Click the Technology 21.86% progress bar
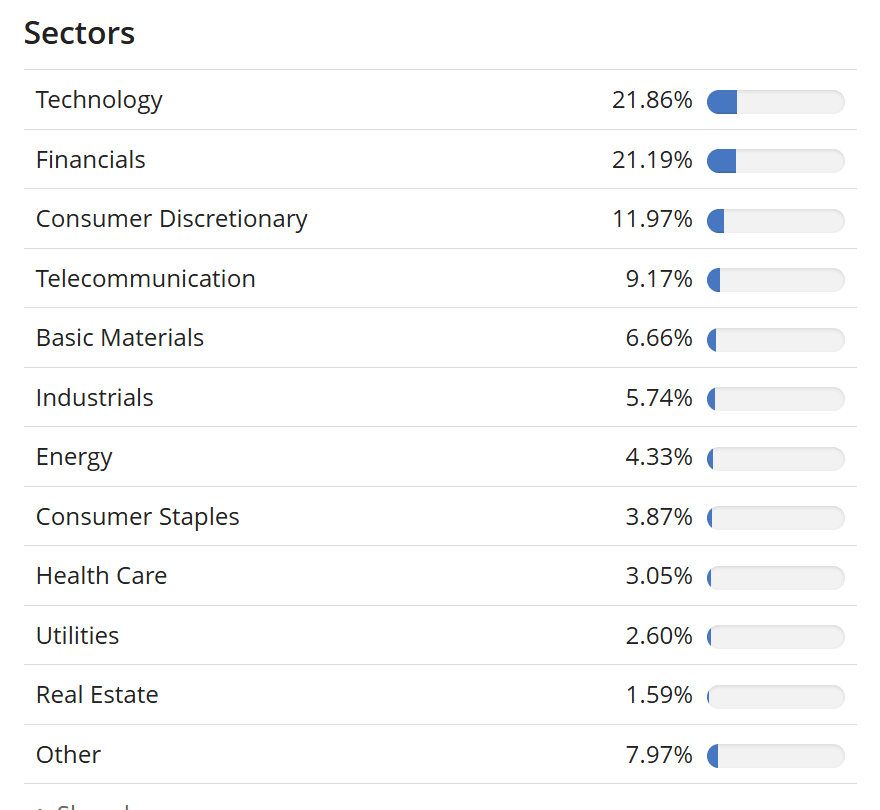The image size is (880, 810). 775,102
